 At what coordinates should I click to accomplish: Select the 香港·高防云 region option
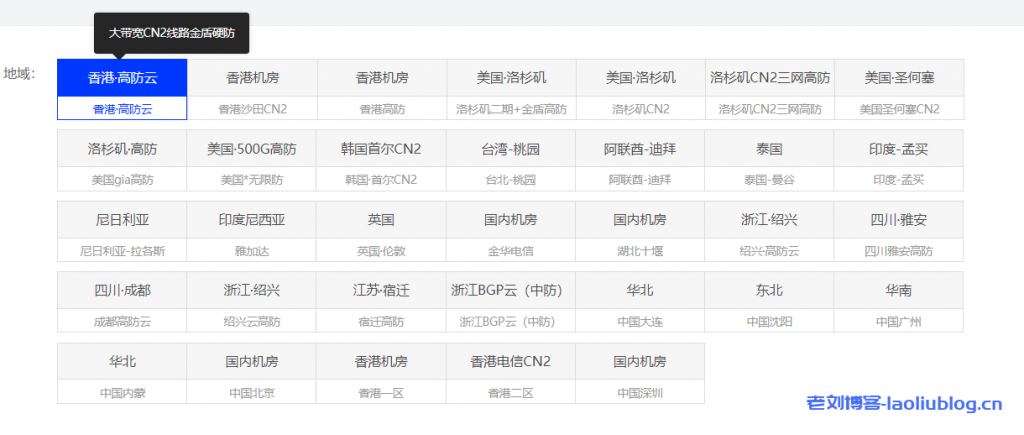(x=122, y=89)
